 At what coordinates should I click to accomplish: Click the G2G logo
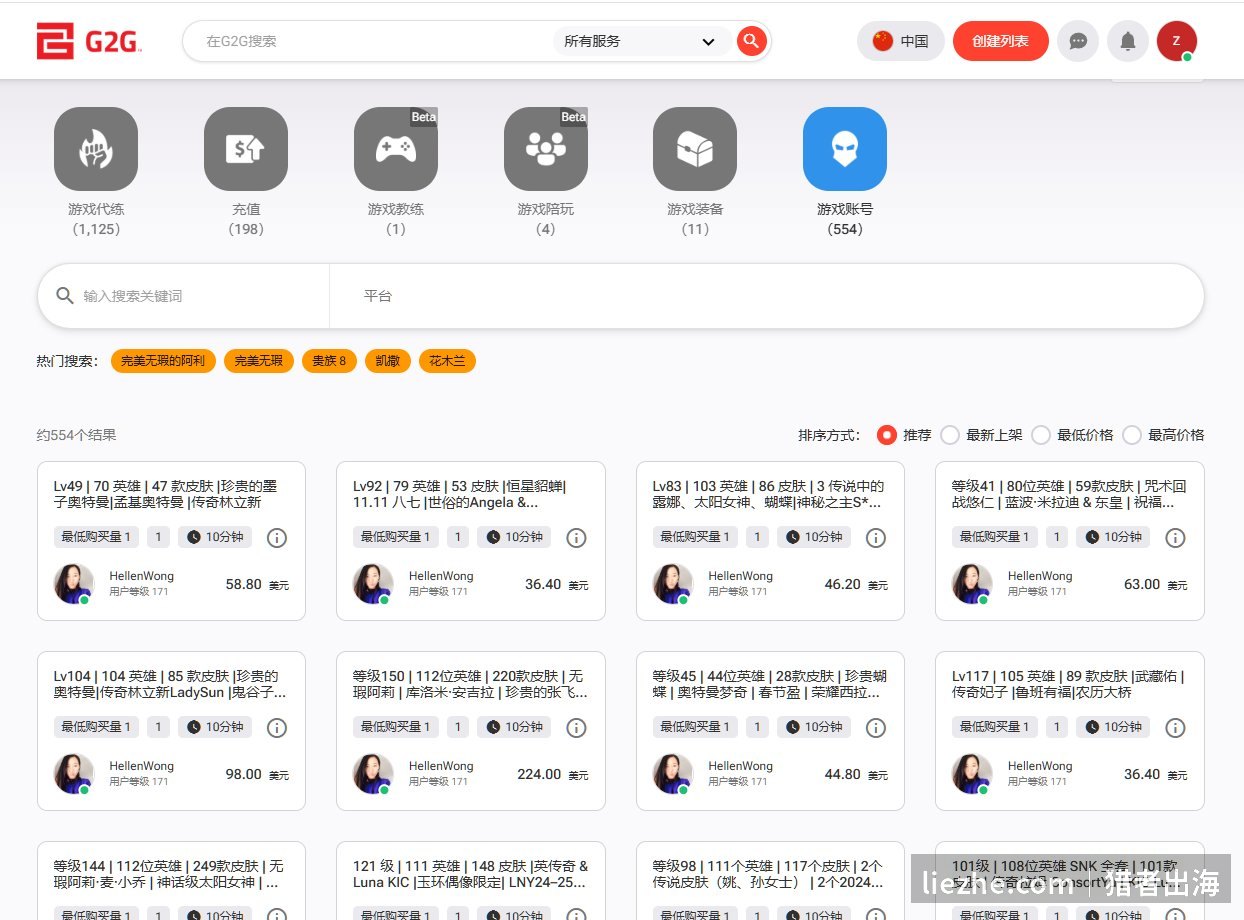click(89, 41)
